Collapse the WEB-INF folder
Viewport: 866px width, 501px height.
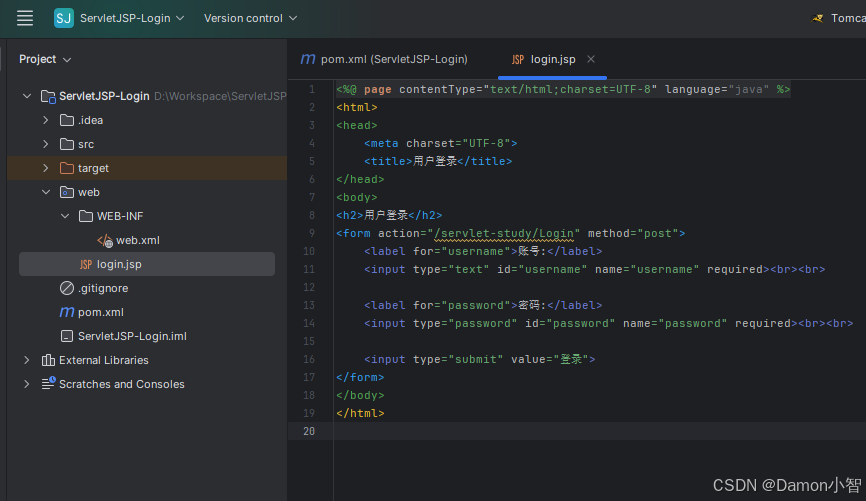pyautogui.click(x=65, y=216)
